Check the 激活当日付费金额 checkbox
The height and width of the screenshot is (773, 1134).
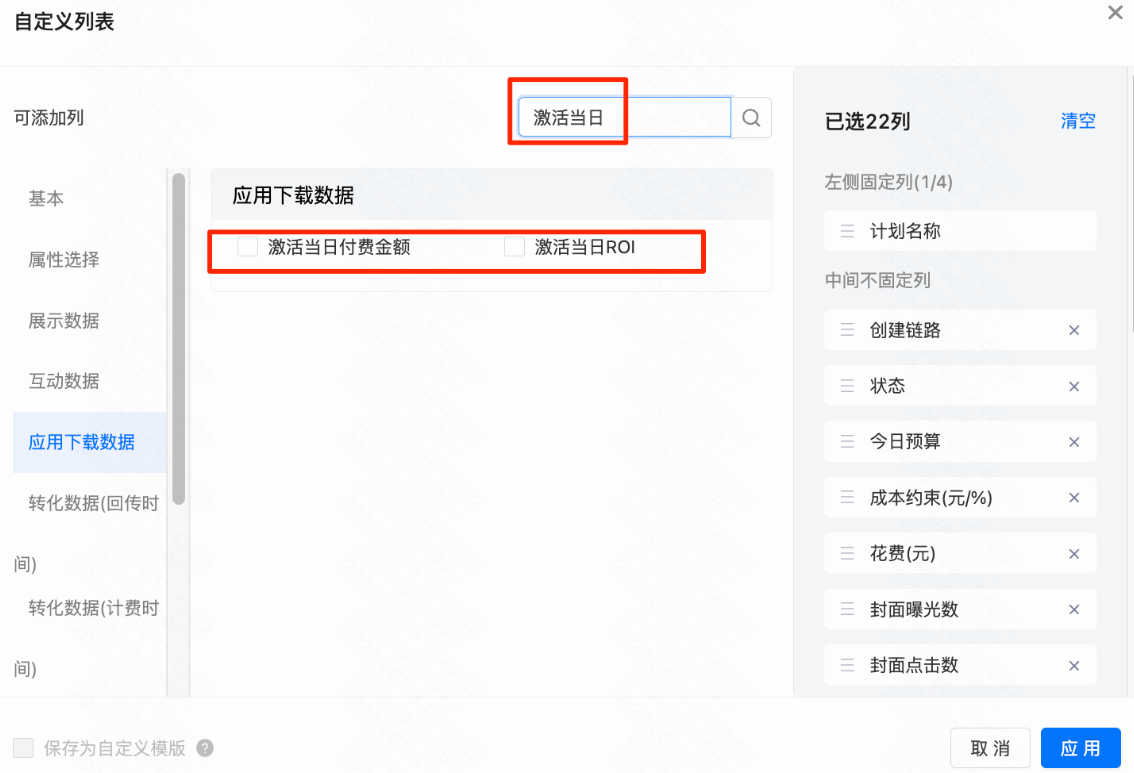(x=247, y=246)
